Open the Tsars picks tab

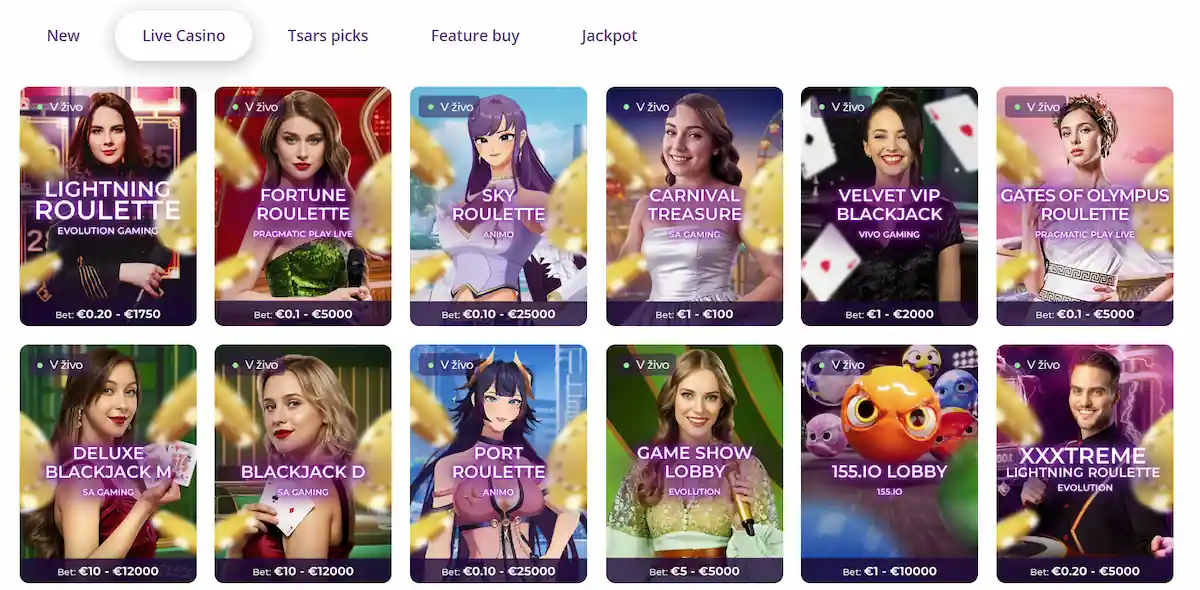(x=328, y=36)
